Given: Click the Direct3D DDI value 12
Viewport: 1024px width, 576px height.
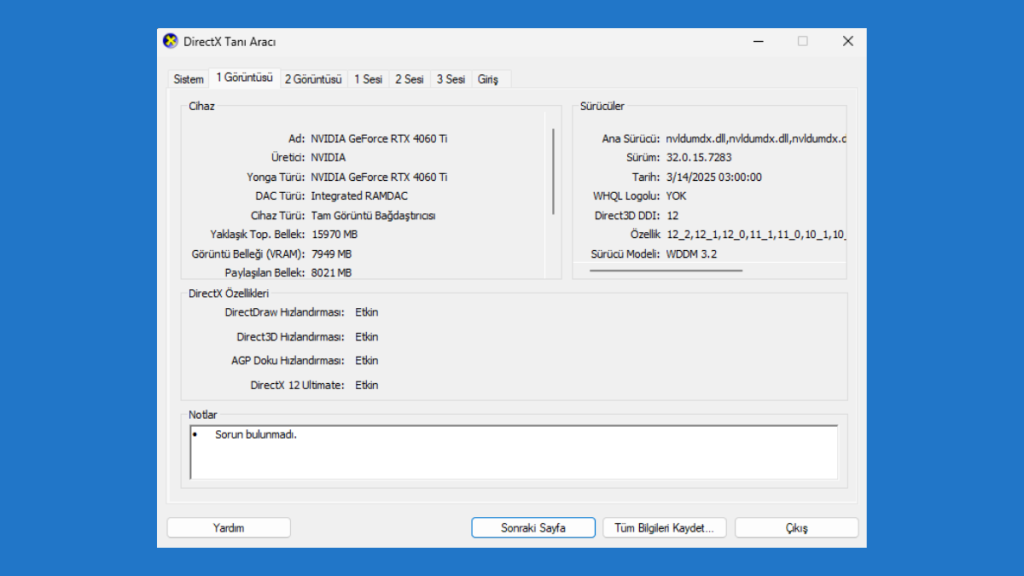Looking at the screenshot, I should 673,216.
